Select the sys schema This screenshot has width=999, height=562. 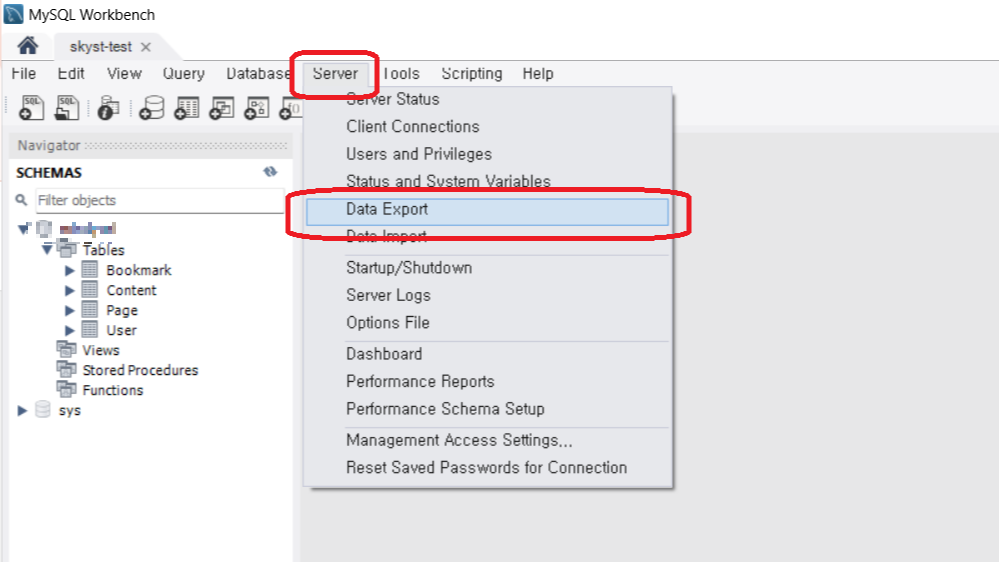coord(69,411)
